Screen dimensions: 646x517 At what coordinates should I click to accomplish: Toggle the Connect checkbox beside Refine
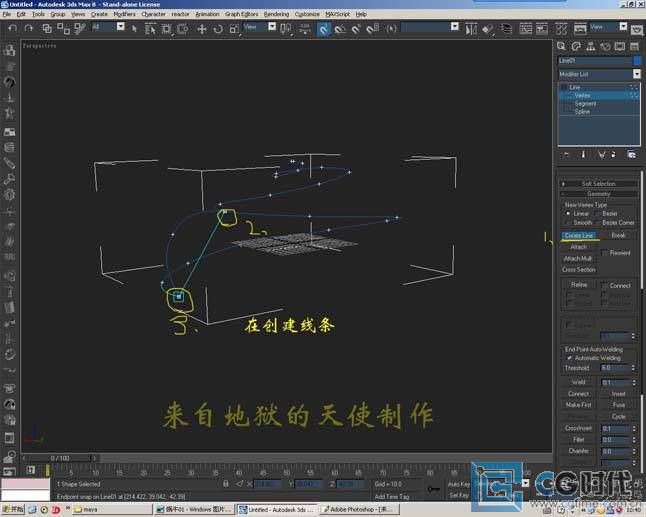point(604,285)
